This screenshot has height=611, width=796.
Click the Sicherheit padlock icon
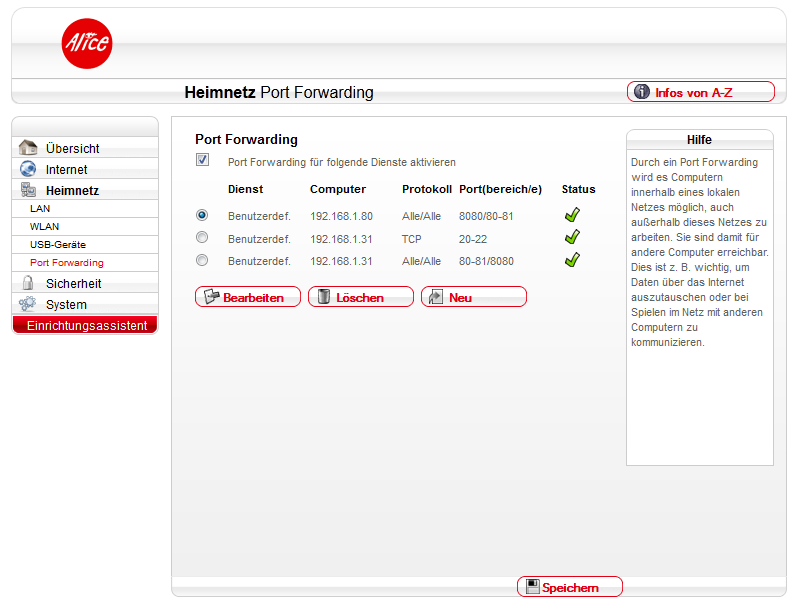[28, 283]
